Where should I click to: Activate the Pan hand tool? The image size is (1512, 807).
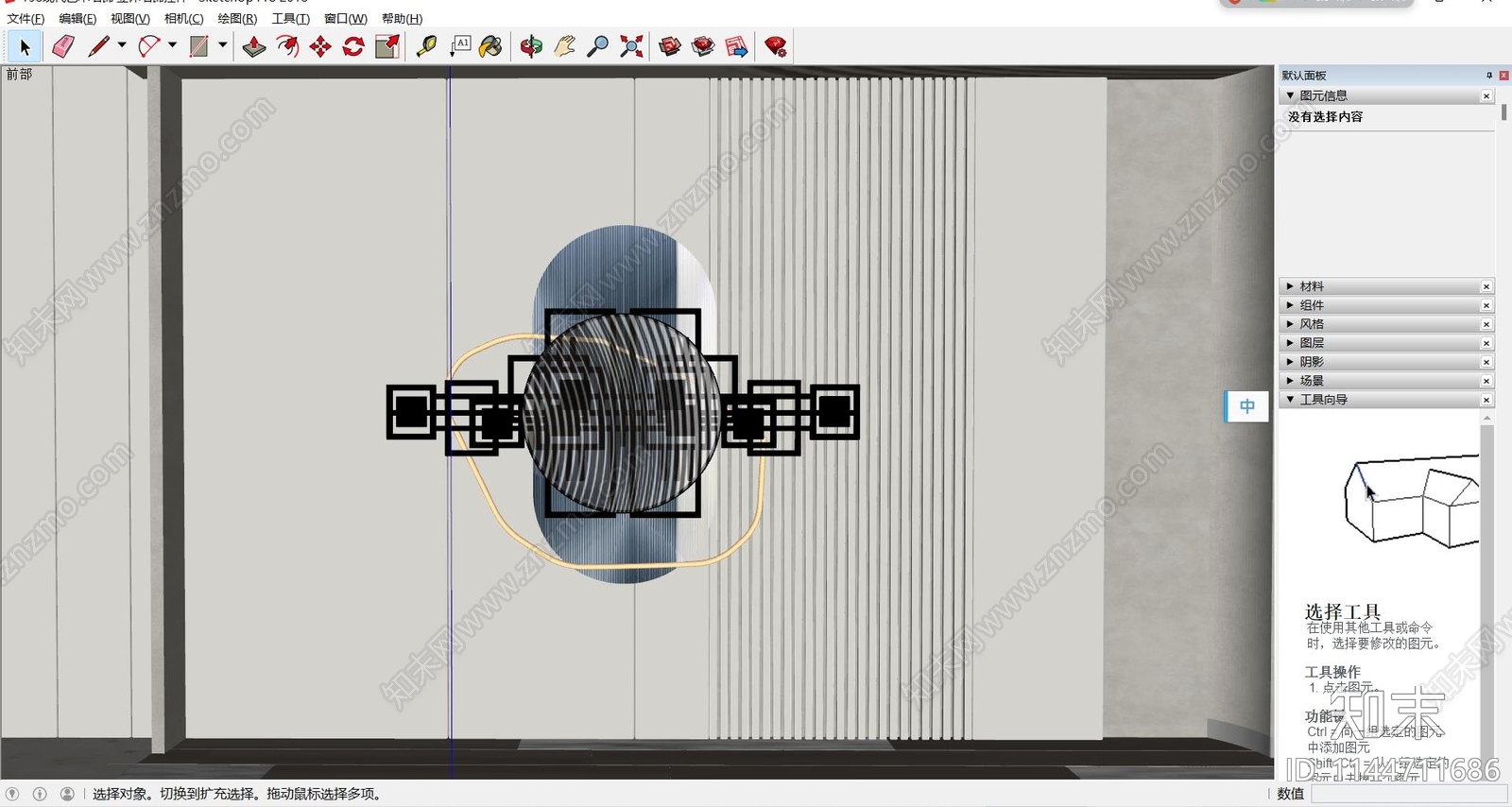[564, 46]
